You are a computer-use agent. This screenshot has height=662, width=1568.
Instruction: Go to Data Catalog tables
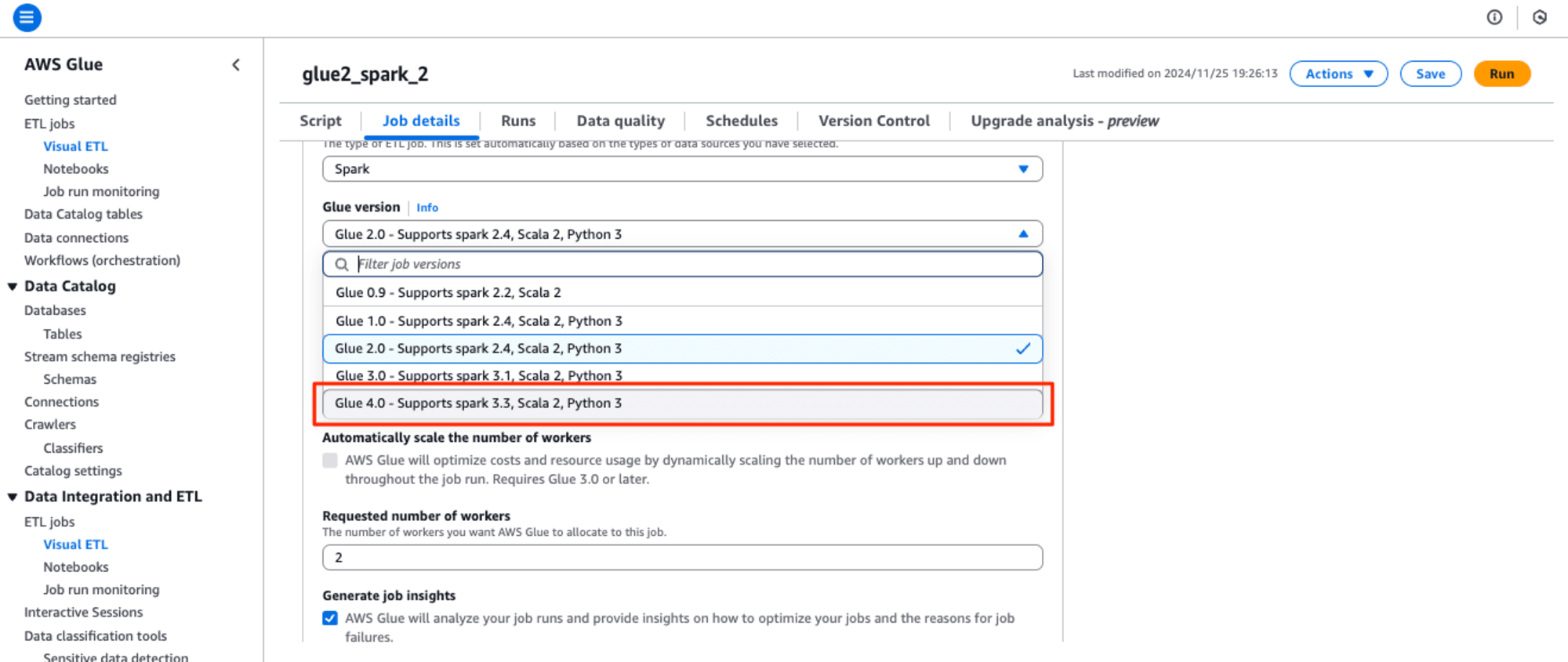[83, 215]
